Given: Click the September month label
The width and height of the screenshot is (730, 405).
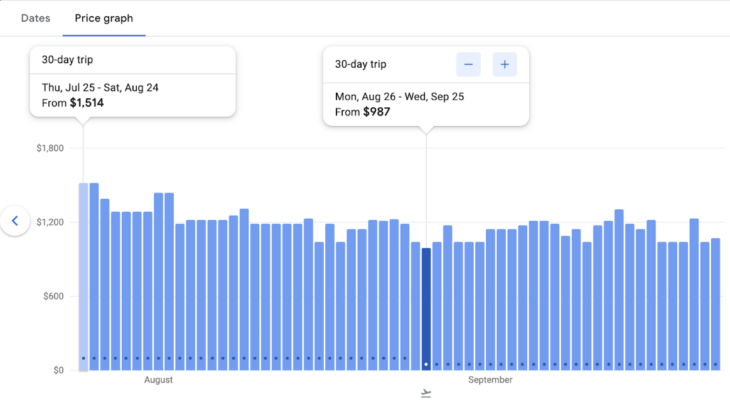Looking at the screenshot, I should click(490, 380).
